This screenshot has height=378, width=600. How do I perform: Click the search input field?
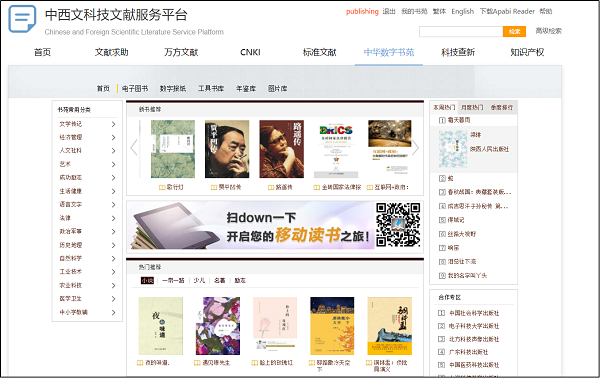pyautogui.click(x=461, y=31)
